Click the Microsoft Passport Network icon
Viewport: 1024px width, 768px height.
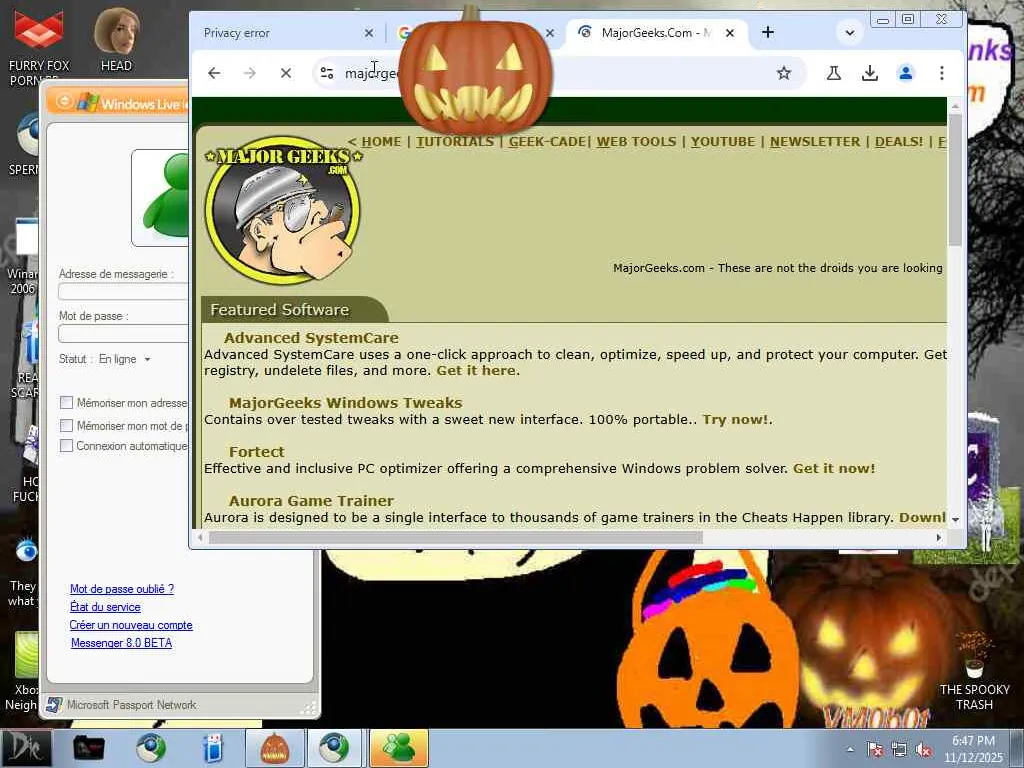pyautogui.click(x=54, y=705)
